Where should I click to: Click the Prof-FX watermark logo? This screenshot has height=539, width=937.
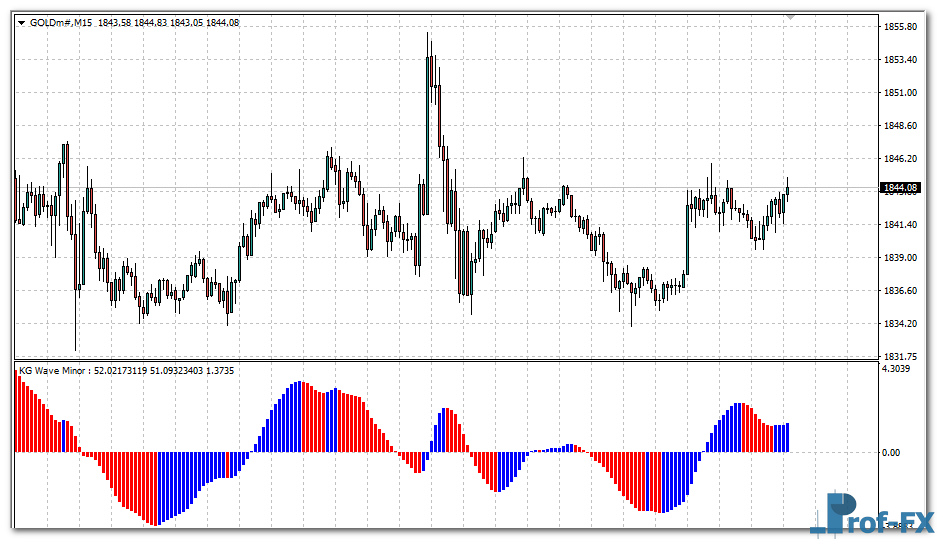(871, 516)
